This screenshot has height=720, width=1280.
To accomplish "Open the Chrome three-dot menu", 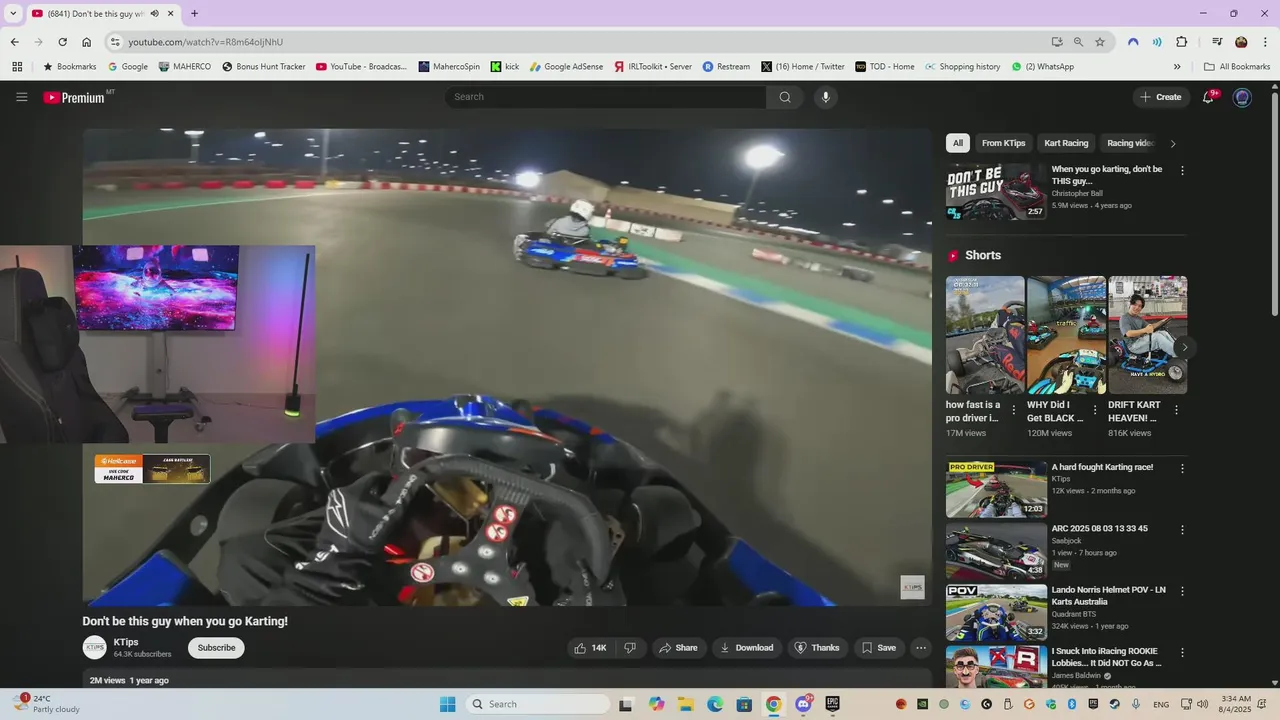I will point(1265,42).
